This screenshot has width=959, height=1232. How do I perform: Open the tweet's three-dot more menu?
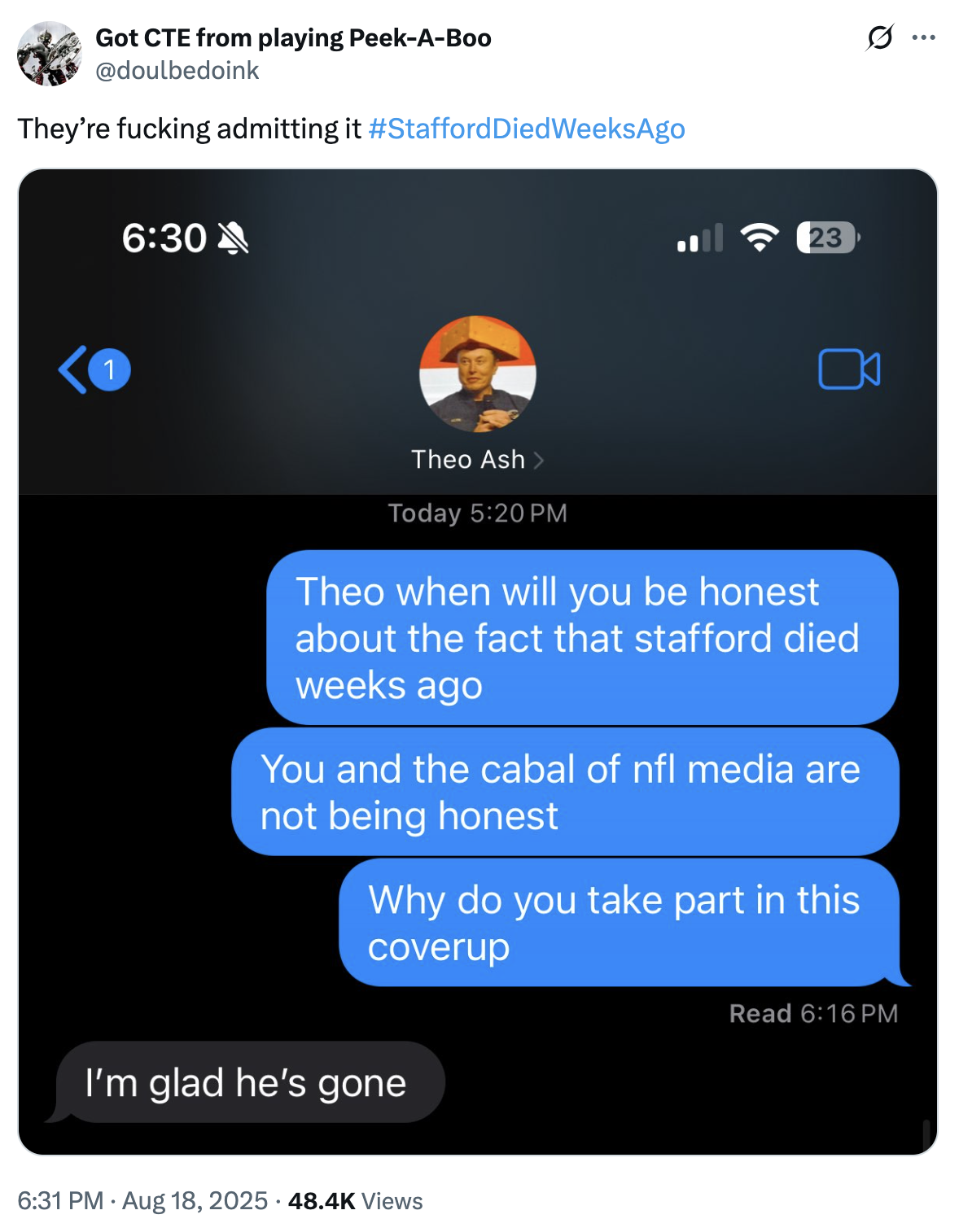[923, 37]
